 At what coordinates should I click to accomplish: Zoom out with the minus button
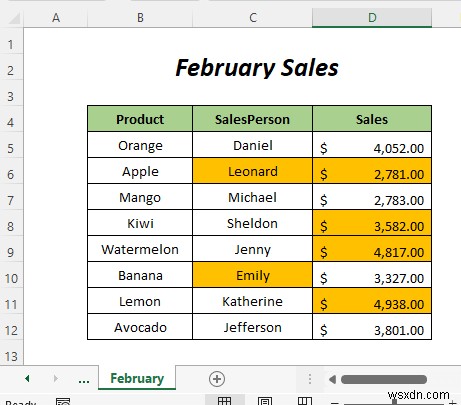click(335, 403)
